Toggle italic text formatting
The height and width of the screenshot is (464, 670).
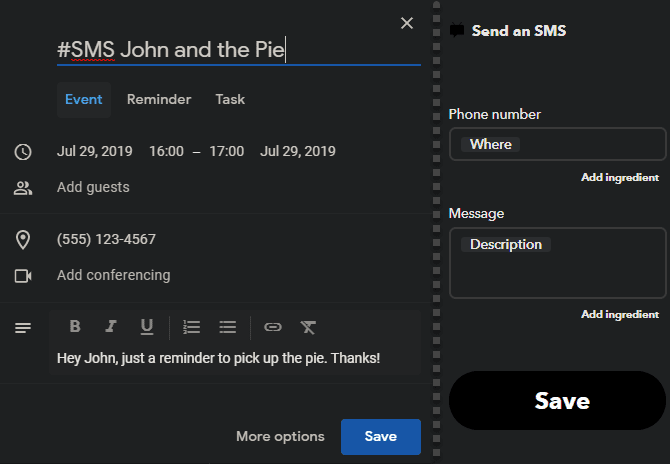coord(111,326)
